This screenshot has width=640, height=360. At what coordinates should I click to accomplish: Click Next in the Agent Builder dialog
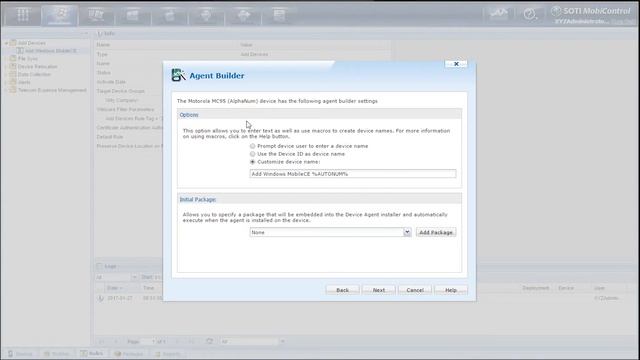click(379, 290)
